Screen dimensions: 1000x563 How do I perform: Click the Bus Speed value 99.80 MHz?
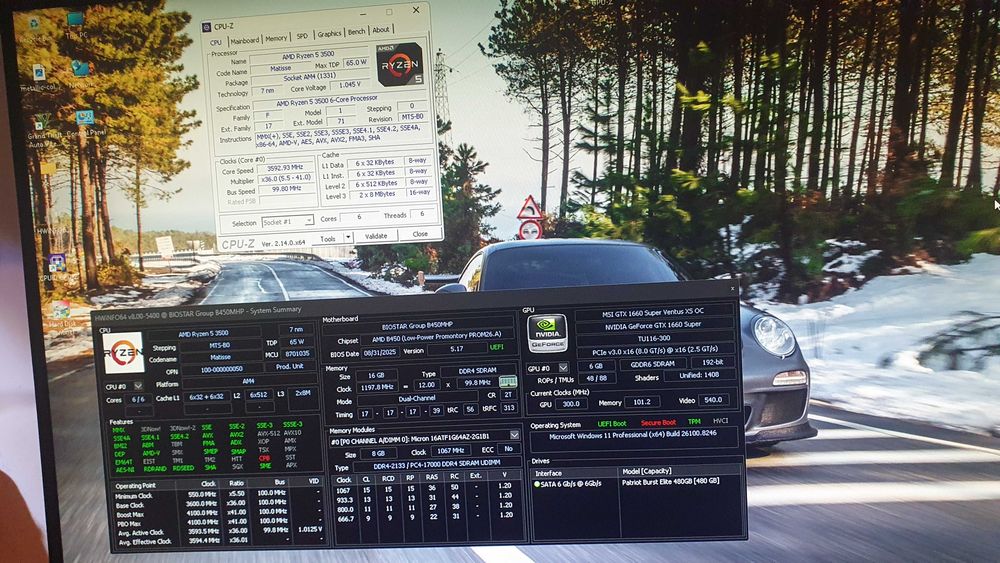click(x=286, y=189)
